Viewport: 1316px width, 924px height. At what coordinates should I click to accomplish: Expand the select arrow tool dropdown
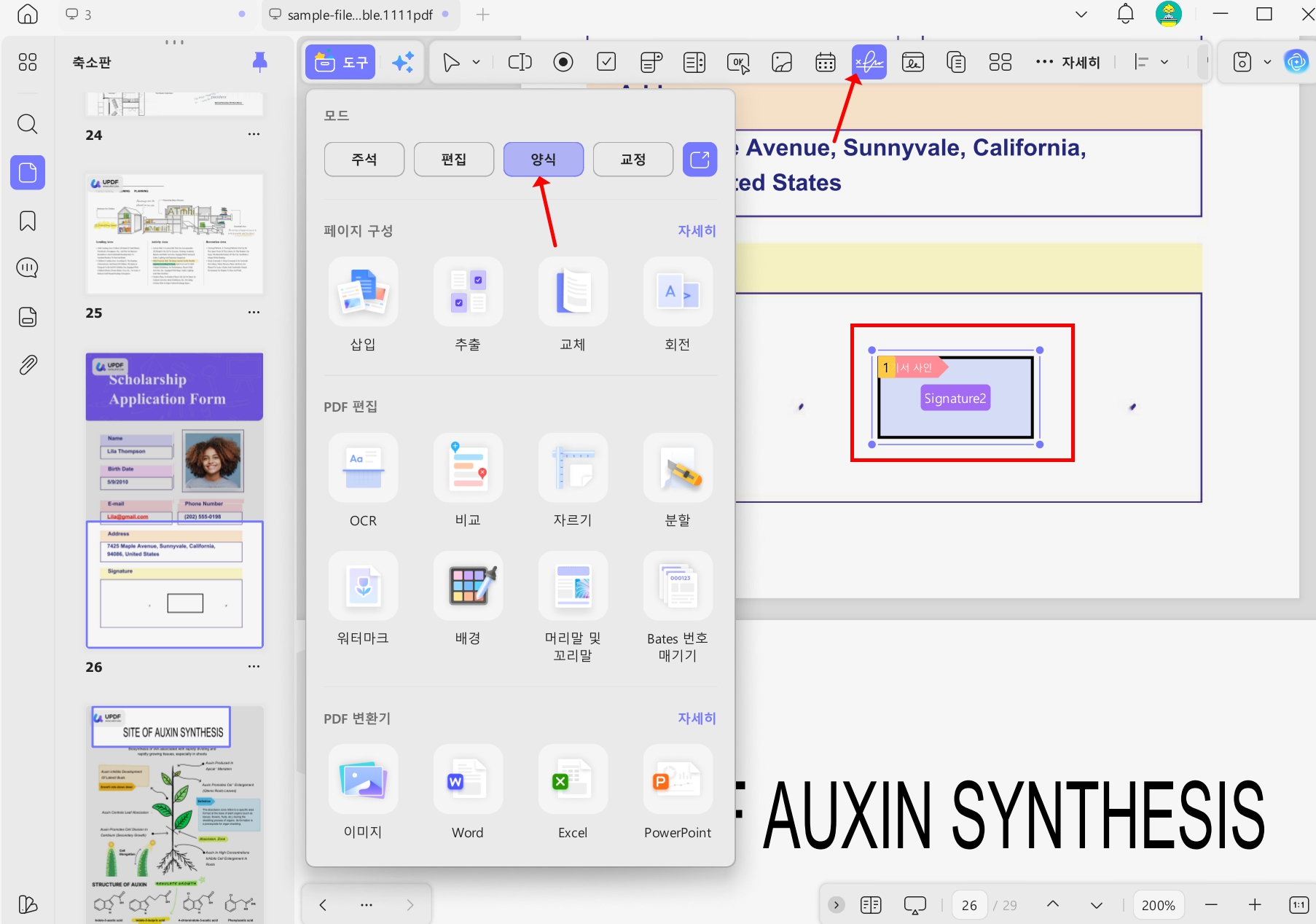click(477, 62)
